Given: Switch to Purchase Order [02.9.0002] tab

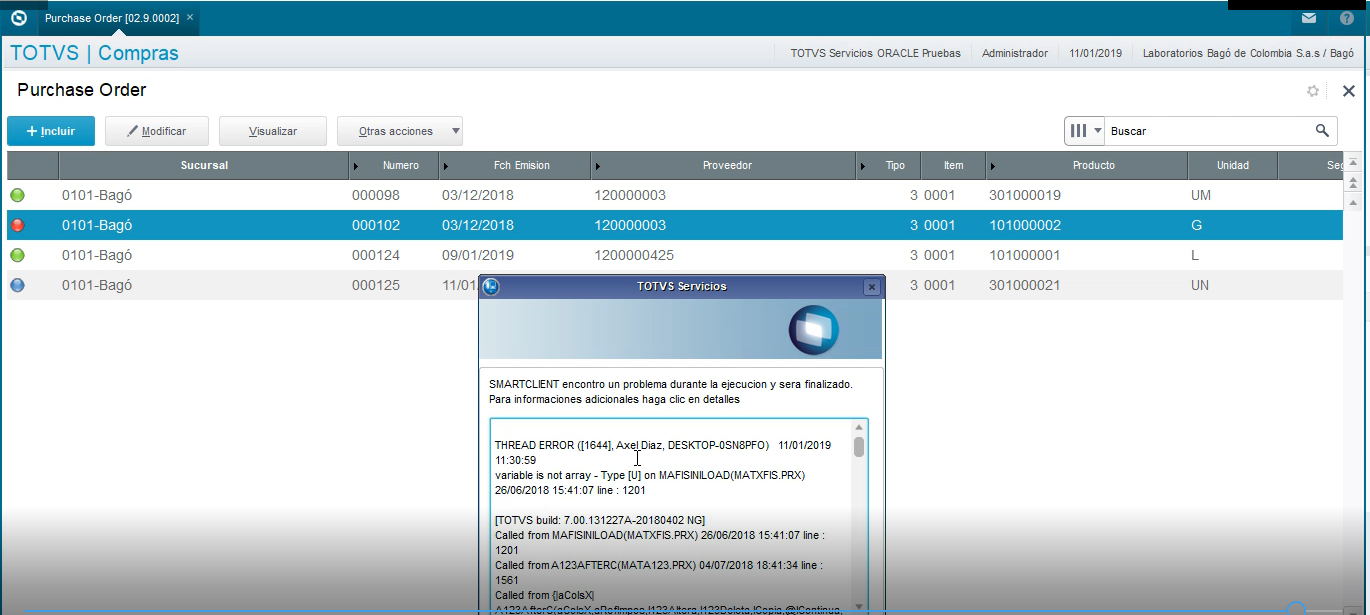Looking at the screenshot, I should point(110,18).
